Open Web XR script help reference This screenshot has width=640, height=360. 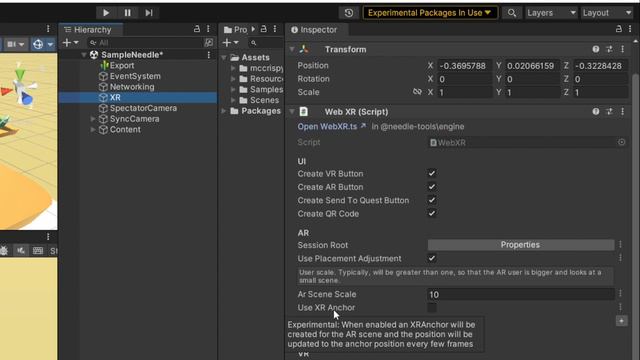click(x=596, y=111)
